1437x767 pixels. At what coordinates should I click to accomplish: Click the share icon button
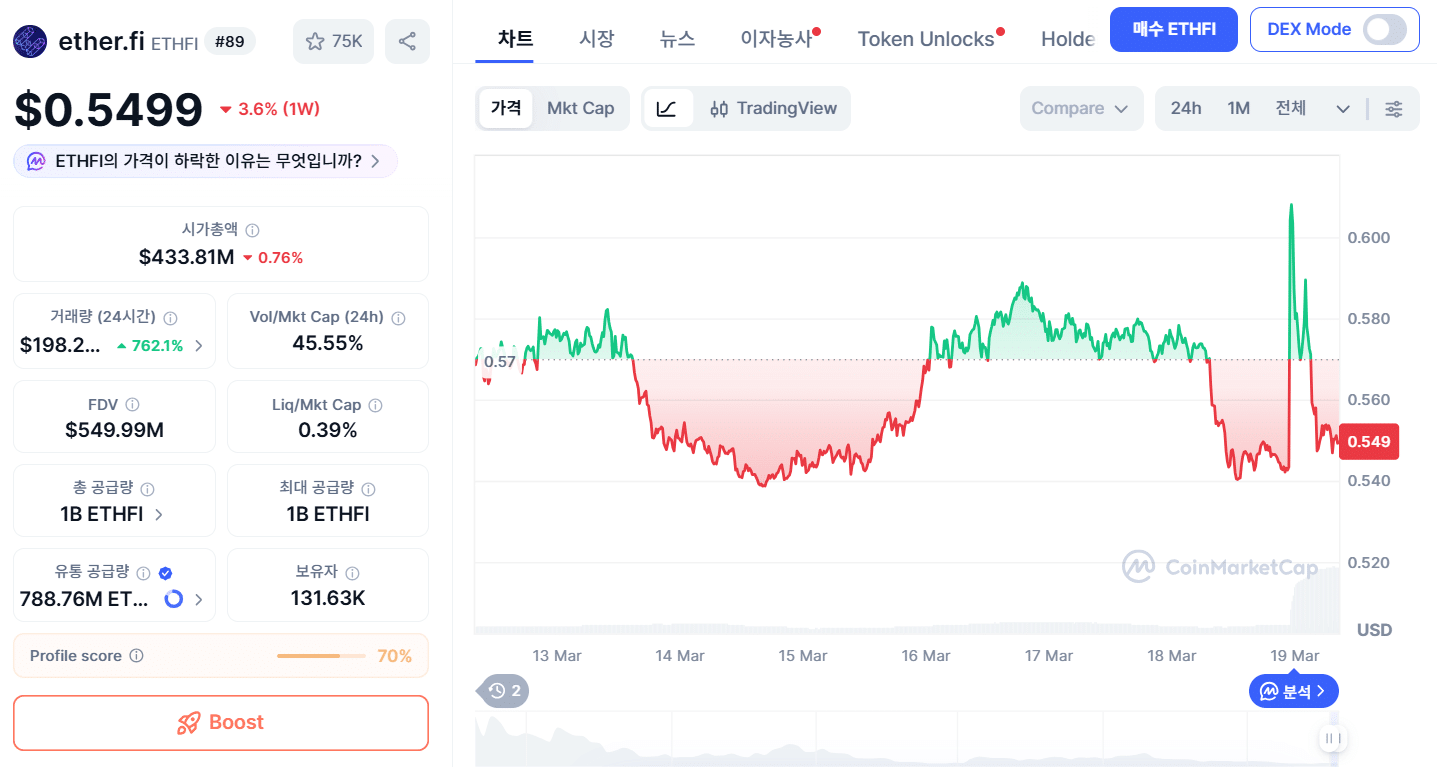pyautogui.click(x=407, y=41)
